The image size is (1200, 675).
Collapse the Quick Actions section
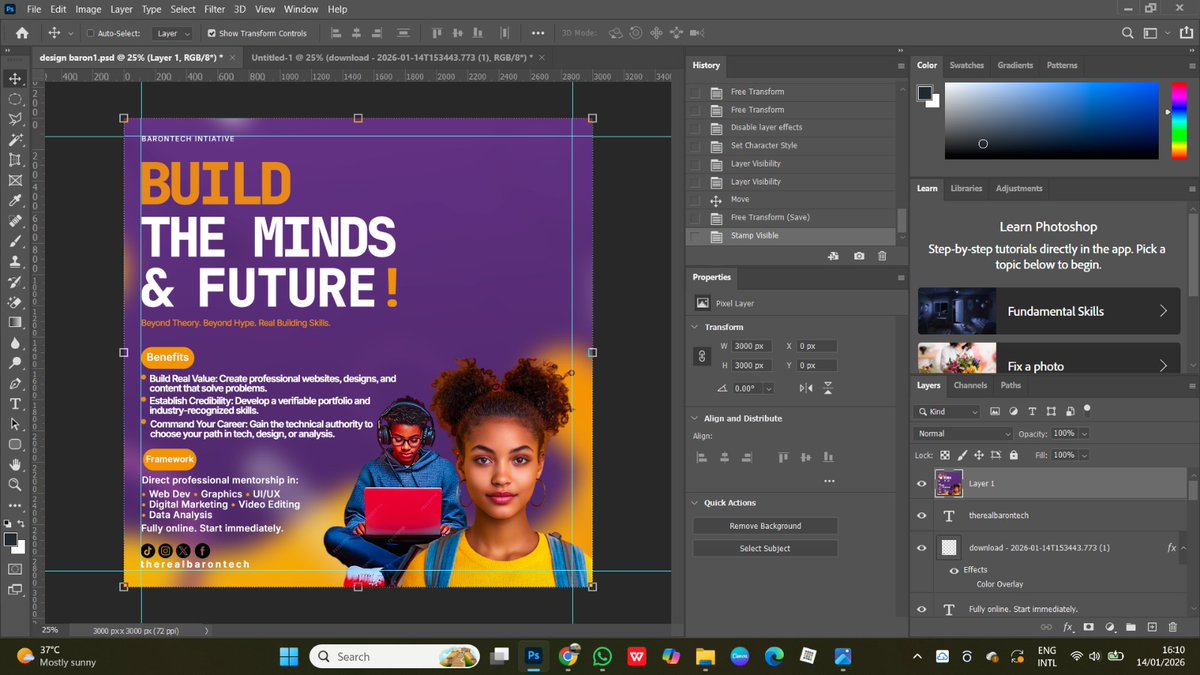pos(695,503)
